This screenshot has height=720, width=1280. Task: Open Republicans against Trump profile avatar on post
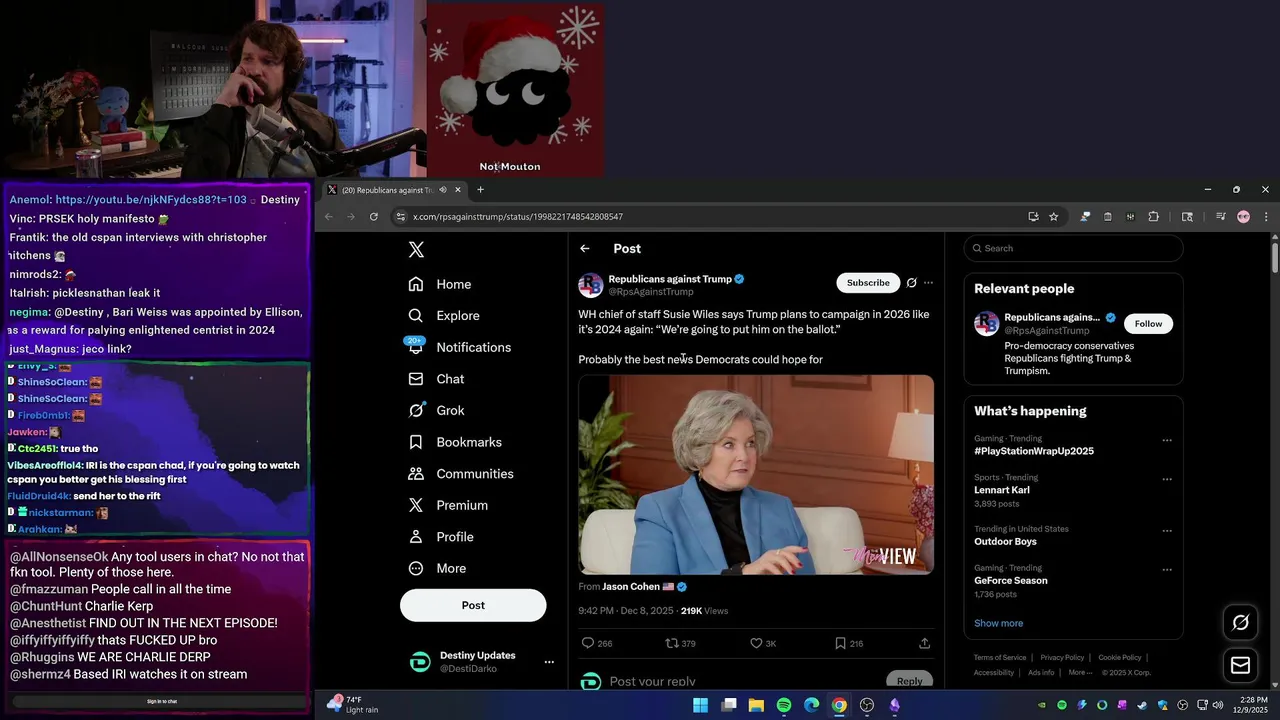coord(590,285)
